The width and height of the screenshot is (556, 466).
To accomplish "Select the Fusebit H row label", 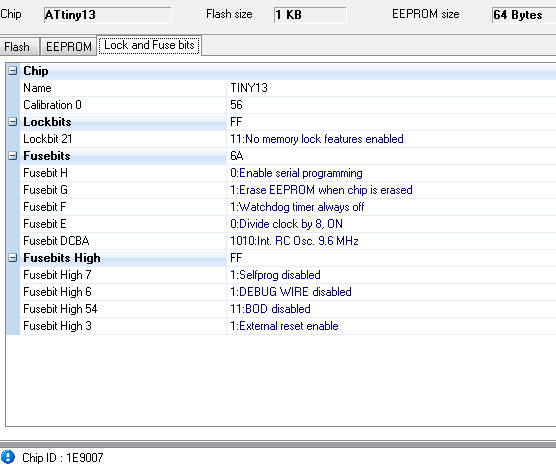I will [x=45, y=173].
